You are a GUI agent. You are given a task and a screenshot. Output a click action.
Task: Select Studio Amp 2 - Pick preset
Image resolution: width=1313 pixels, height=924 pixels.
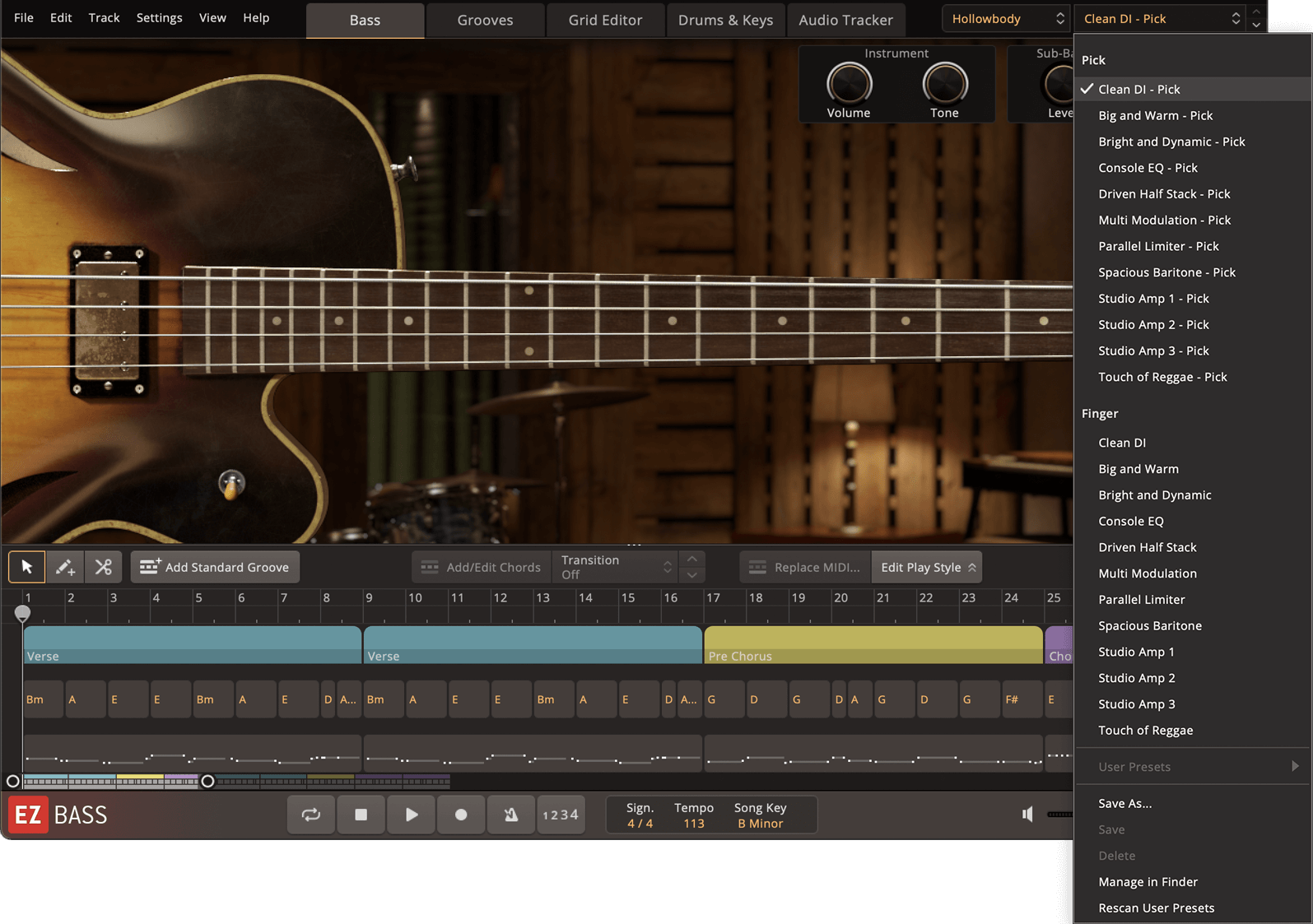(1192, 324)
